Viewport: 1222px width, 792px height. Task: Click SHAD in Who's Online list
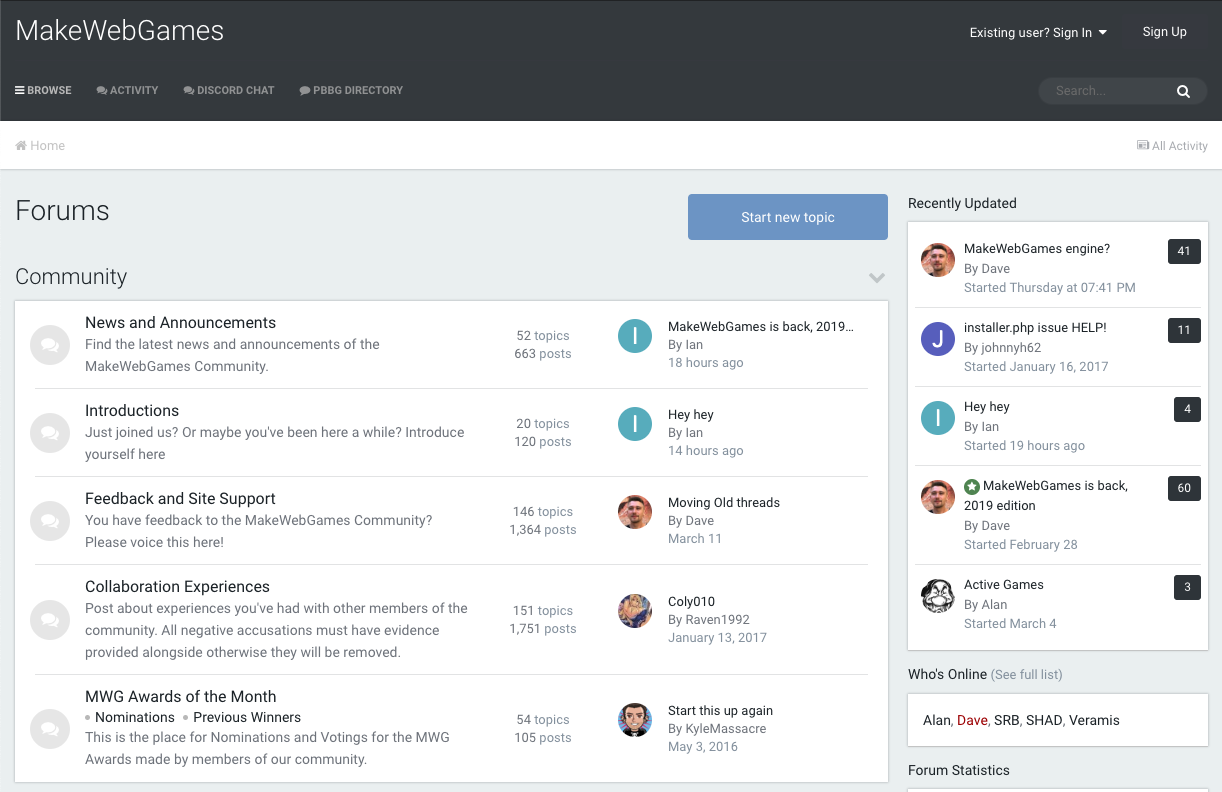tap(1043, 721)
